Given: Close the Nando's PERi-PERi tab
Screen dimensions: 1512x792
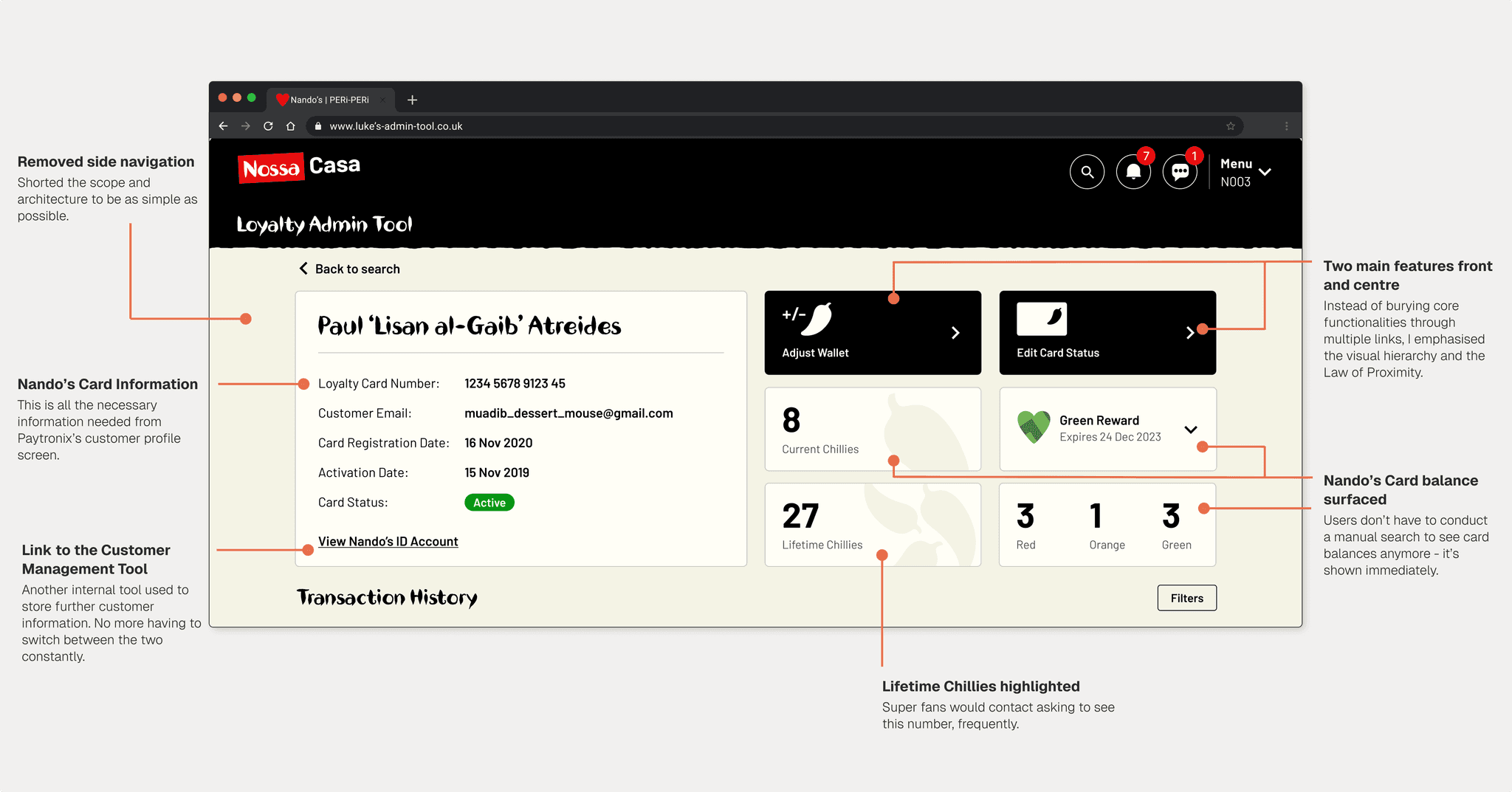Looking at the screenshot, I should pos(382,100).
